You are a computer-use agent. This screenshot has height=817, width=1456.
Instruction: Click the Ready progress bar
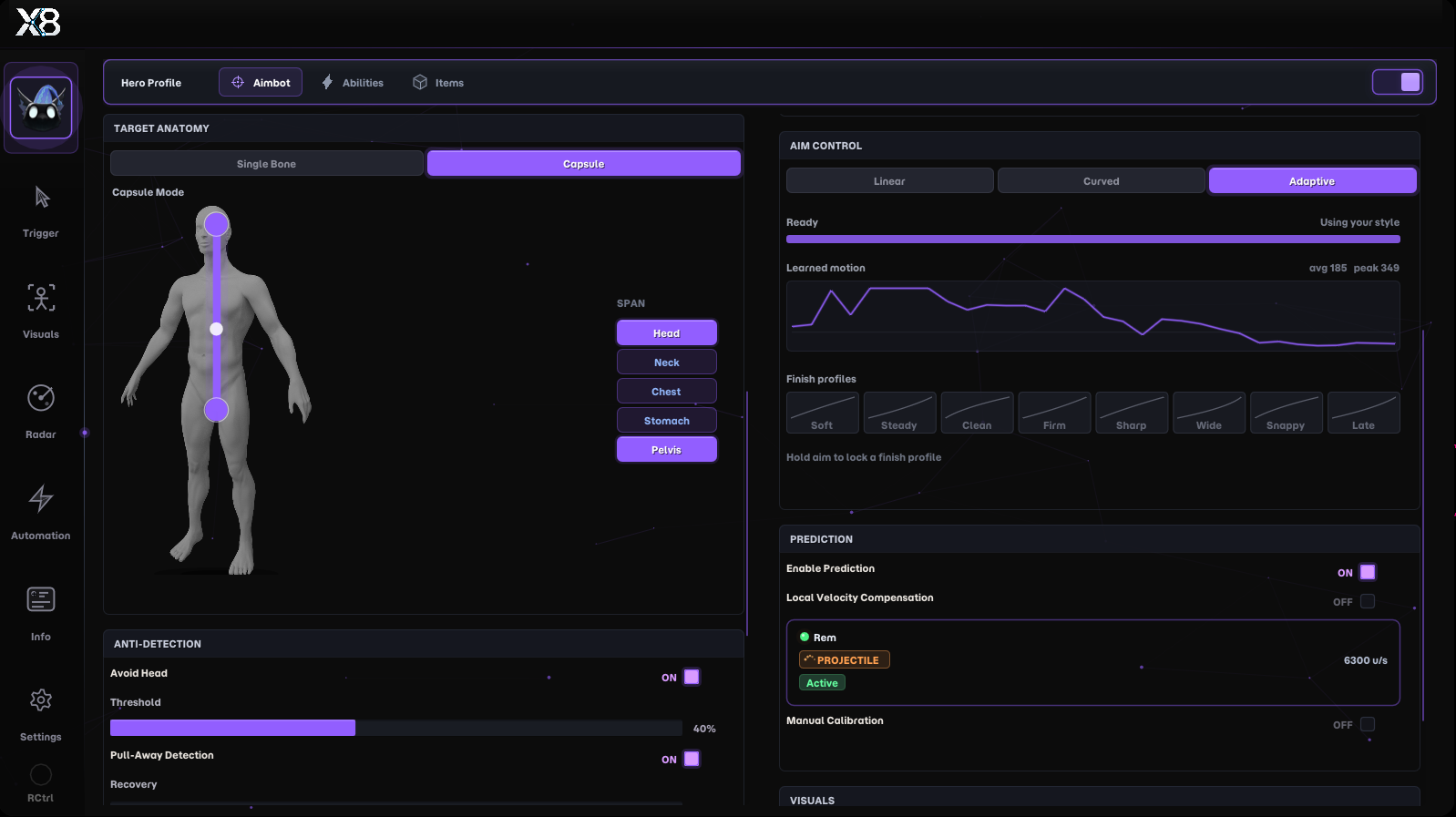click(1093, 240)
